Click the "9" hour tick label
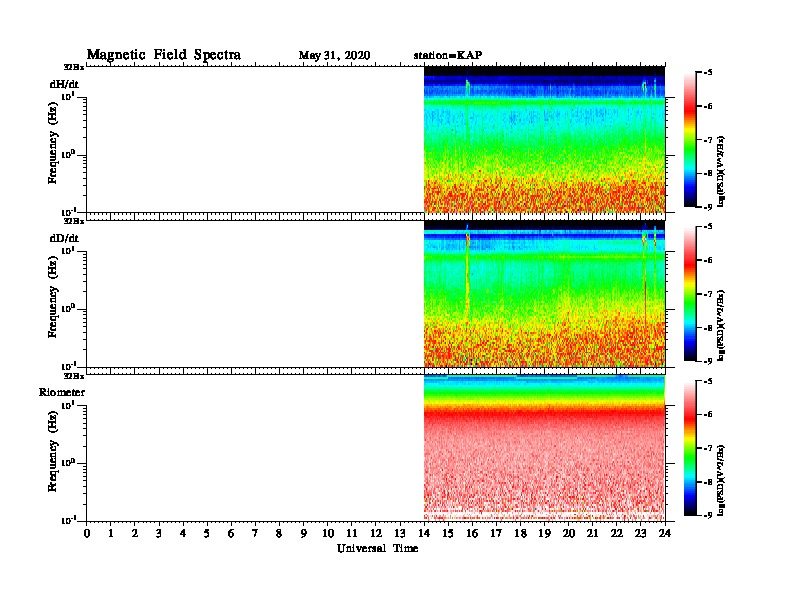 pos(304,533)
